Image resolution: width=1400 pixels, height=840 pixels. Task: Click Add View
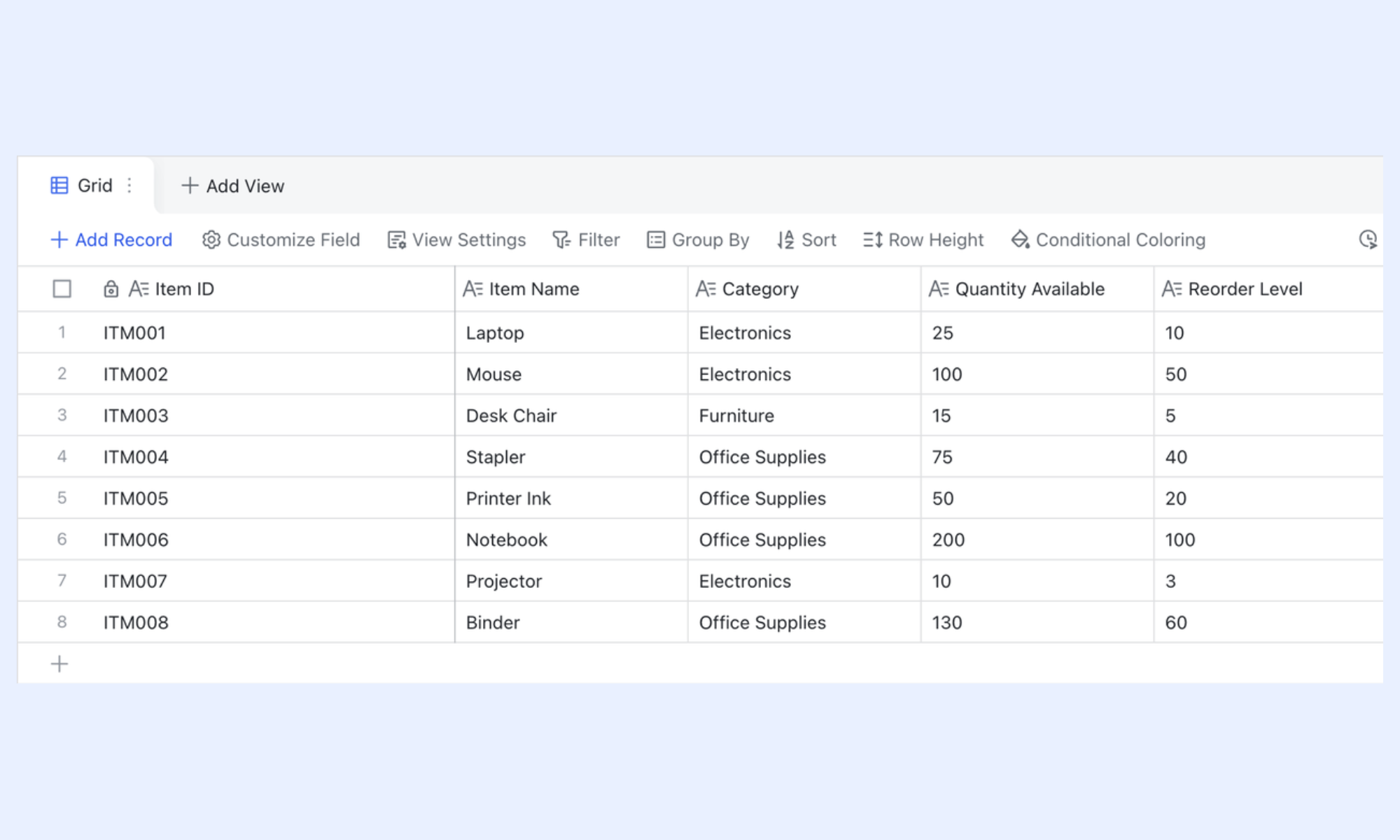pyautogui.click(x=233, y=185)
